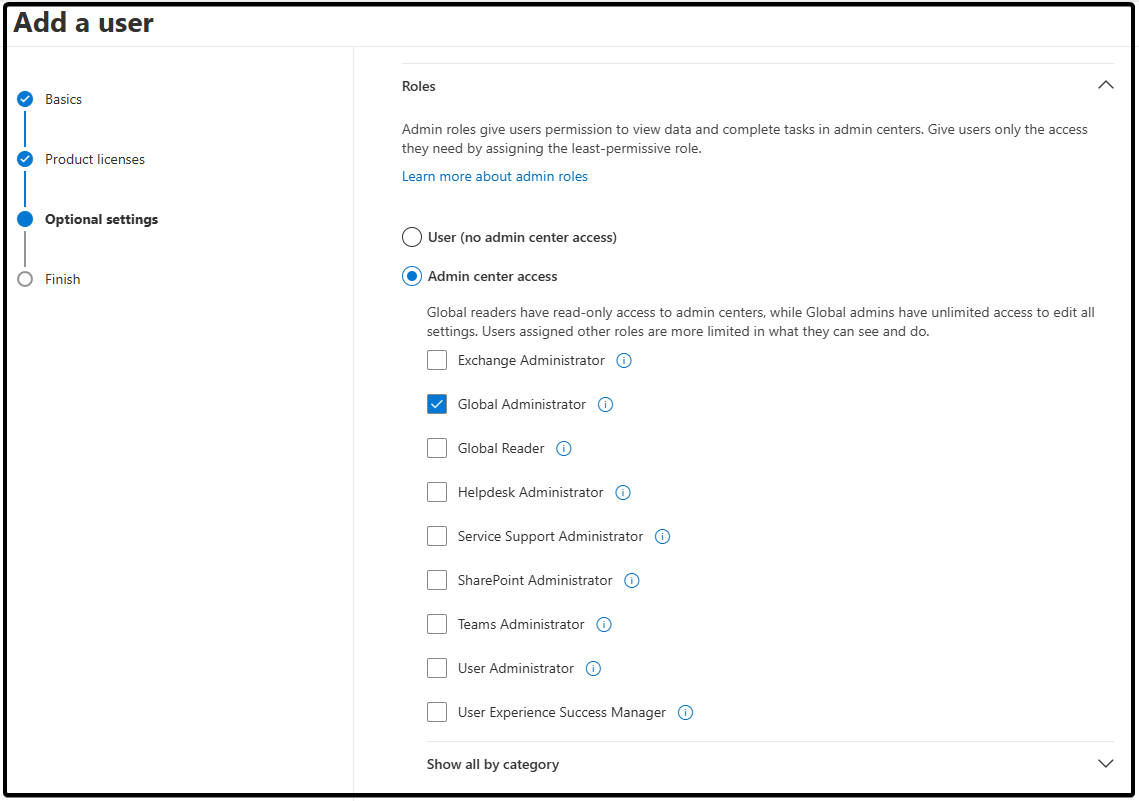Check the Exchange Administrator checkbox
Screen dimensions: 1139x801
tap(437, 360)
